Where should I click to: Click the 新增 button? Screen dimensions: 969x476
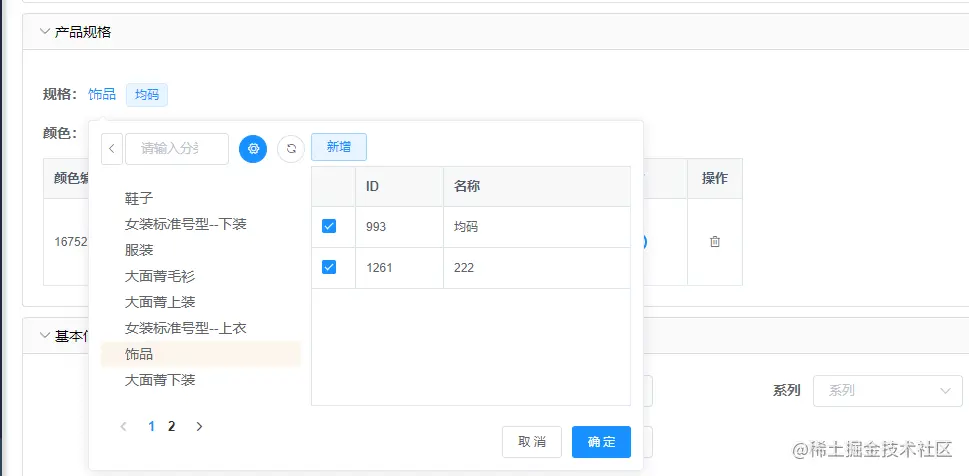point(339,147)
